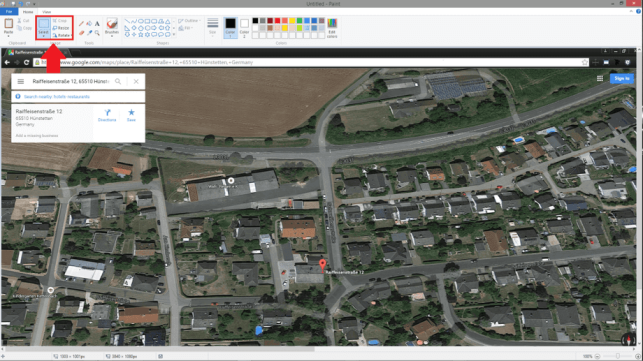Crop the image with Crop button
Image resolution: width=643 pixels, height=361 pixels.
pyautogui.click(x=60, y=21)
